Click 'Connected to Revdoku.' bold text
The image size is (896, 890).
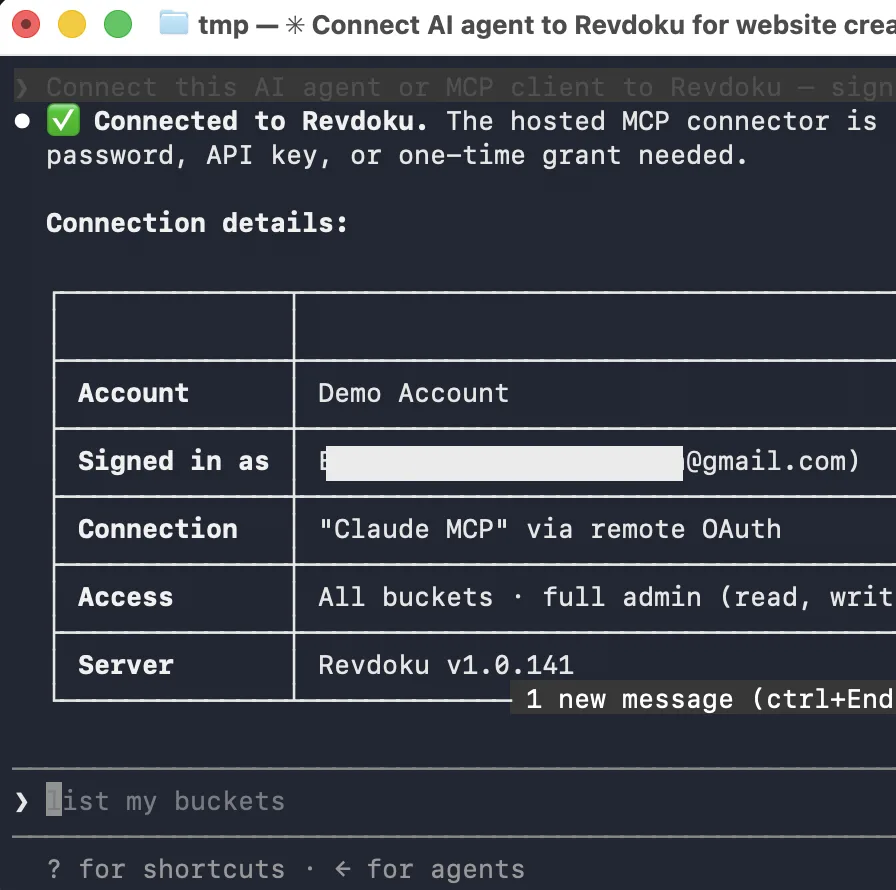point(261,121)
